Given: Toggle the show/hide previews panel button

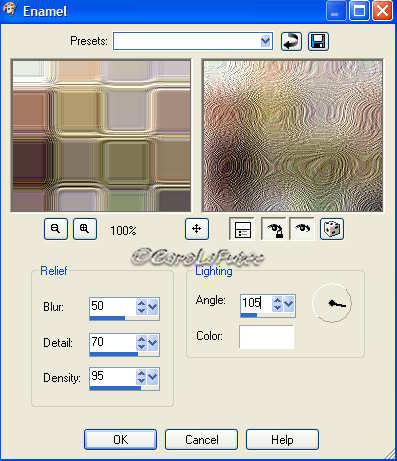Looking at the screenshot, I should (x=242, y=229).
